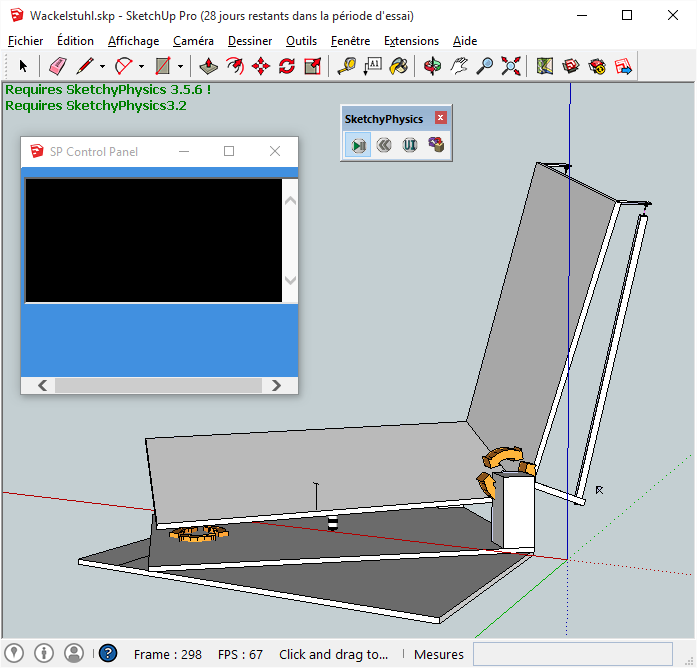The image size is (697, 668).
Task: Click right scroll arrow in SP Control Panel
Action: coord(276,385)
